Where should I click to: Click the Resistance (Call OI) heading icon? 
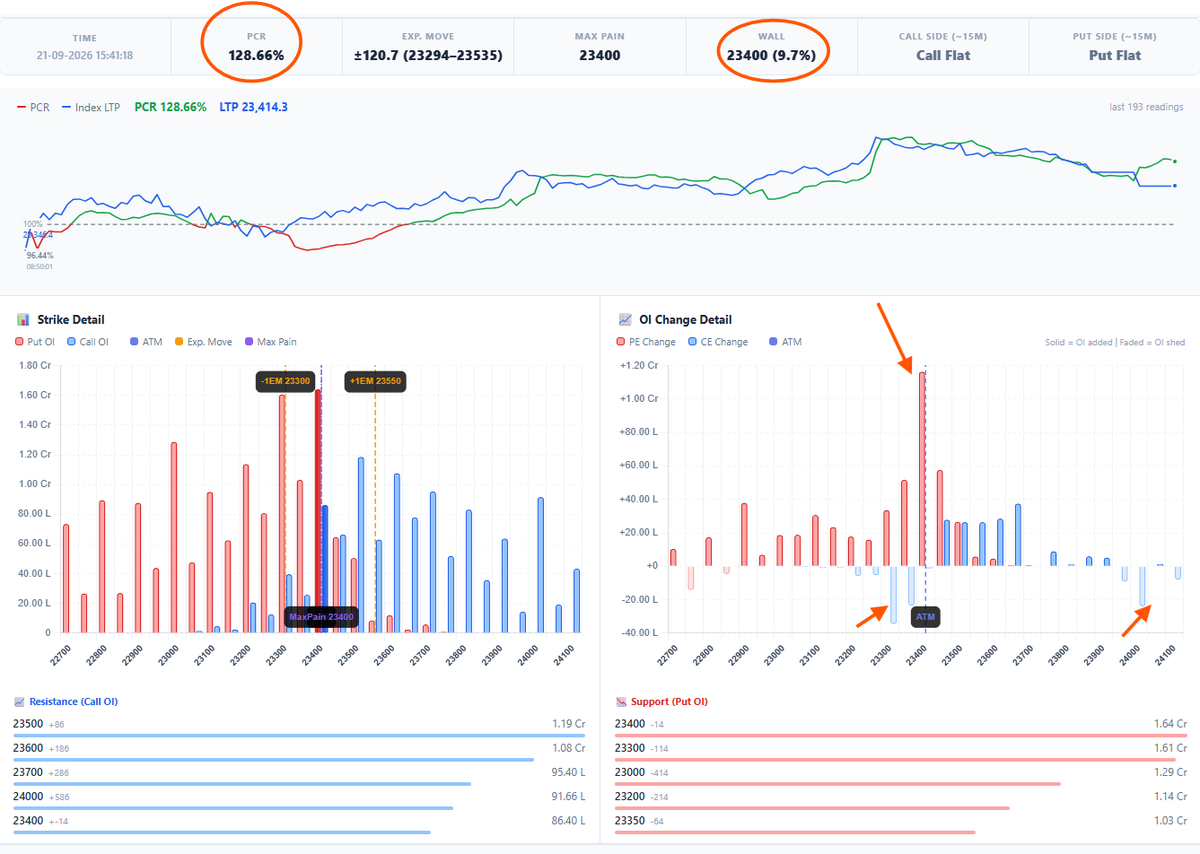[19, 702]
